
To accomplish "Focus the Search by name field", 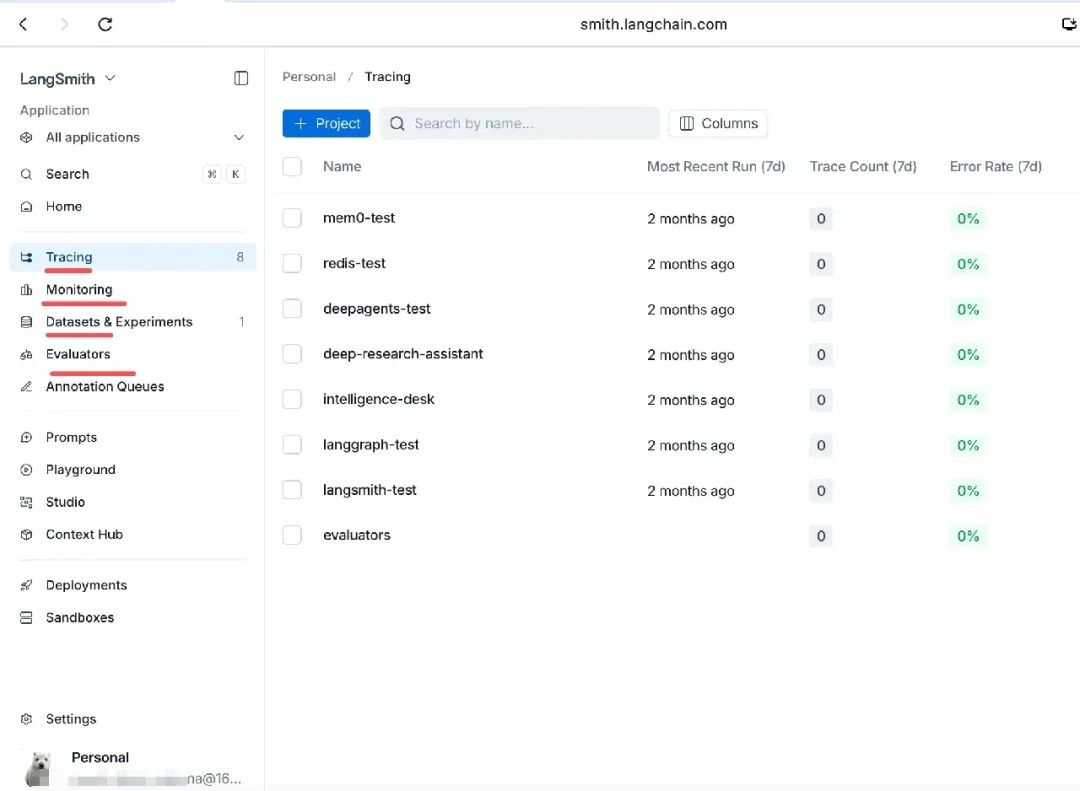I will [x=520, y=123].
